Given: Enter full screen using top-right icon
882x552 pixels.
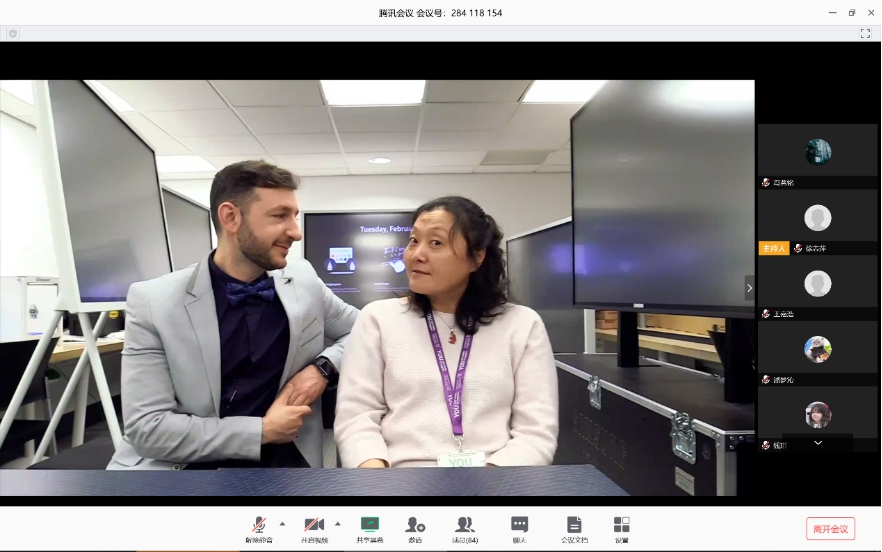Looking at the screenshot, I should coord(865,33).
